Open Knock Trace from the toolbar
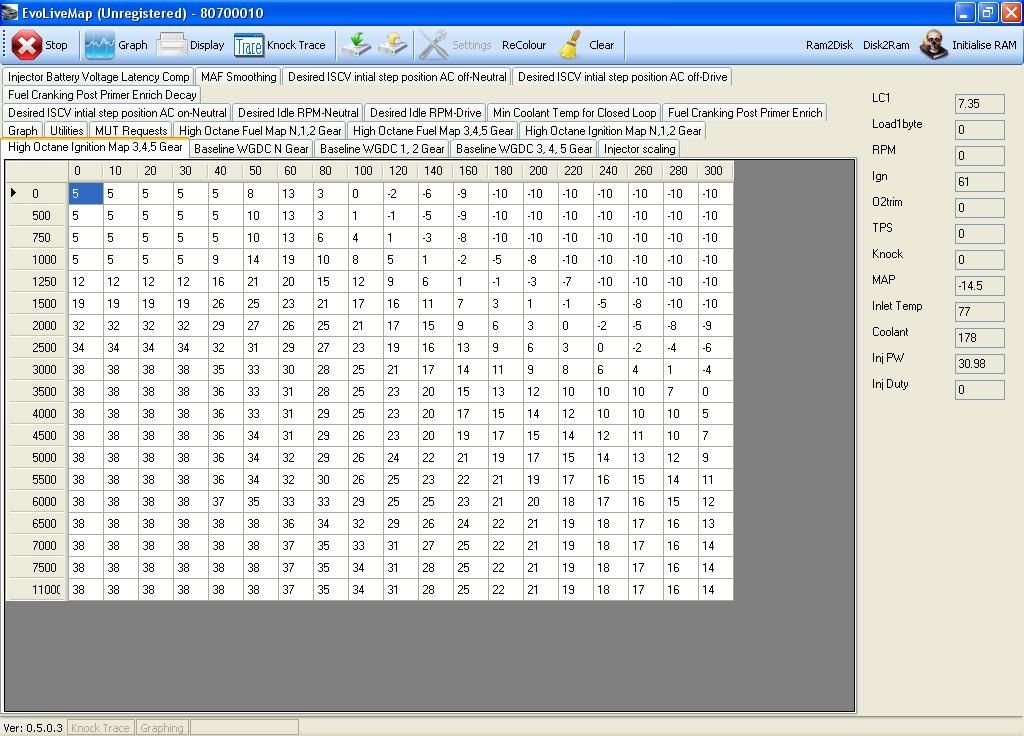Screen dimensions: 1024x736 point(249,45)
